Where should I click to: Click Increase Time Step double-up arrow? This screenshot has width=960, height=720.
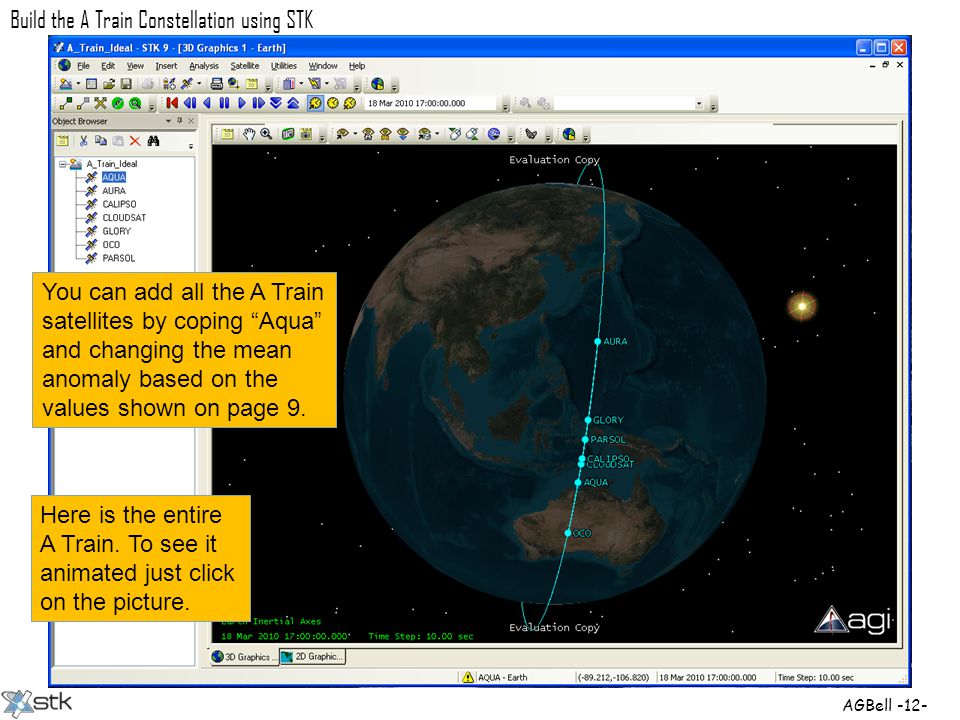click(x=293, y=103)
